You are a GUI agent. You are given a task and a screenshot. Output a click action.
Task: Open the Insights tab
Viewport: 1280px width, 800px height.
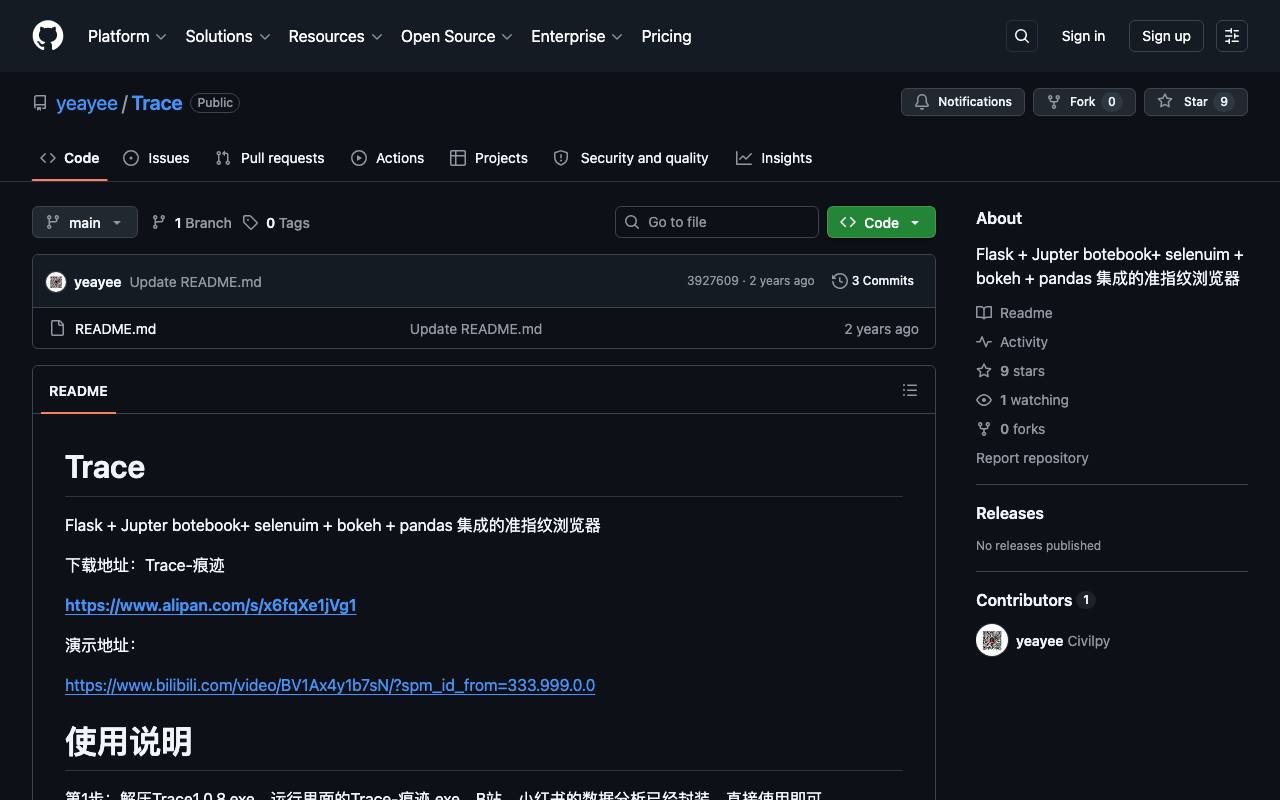pyautogui.click(x=774, y=158)
